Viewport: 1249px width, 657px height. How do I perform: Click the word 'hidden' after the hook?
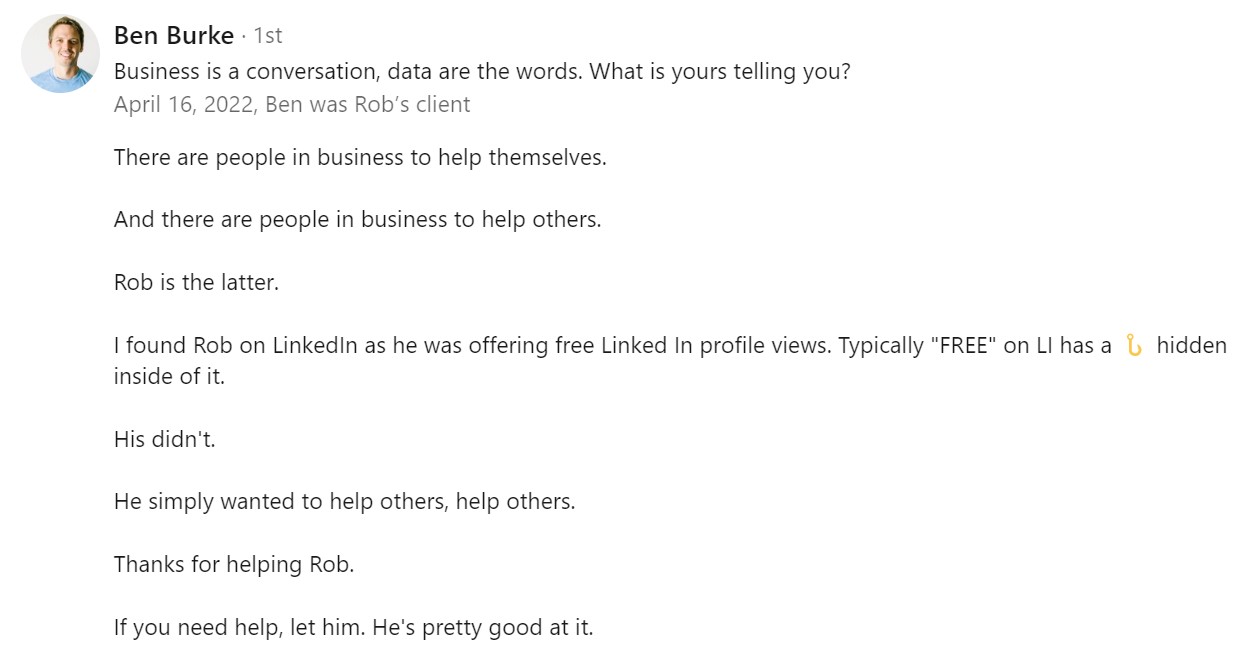click(1191, 345)
